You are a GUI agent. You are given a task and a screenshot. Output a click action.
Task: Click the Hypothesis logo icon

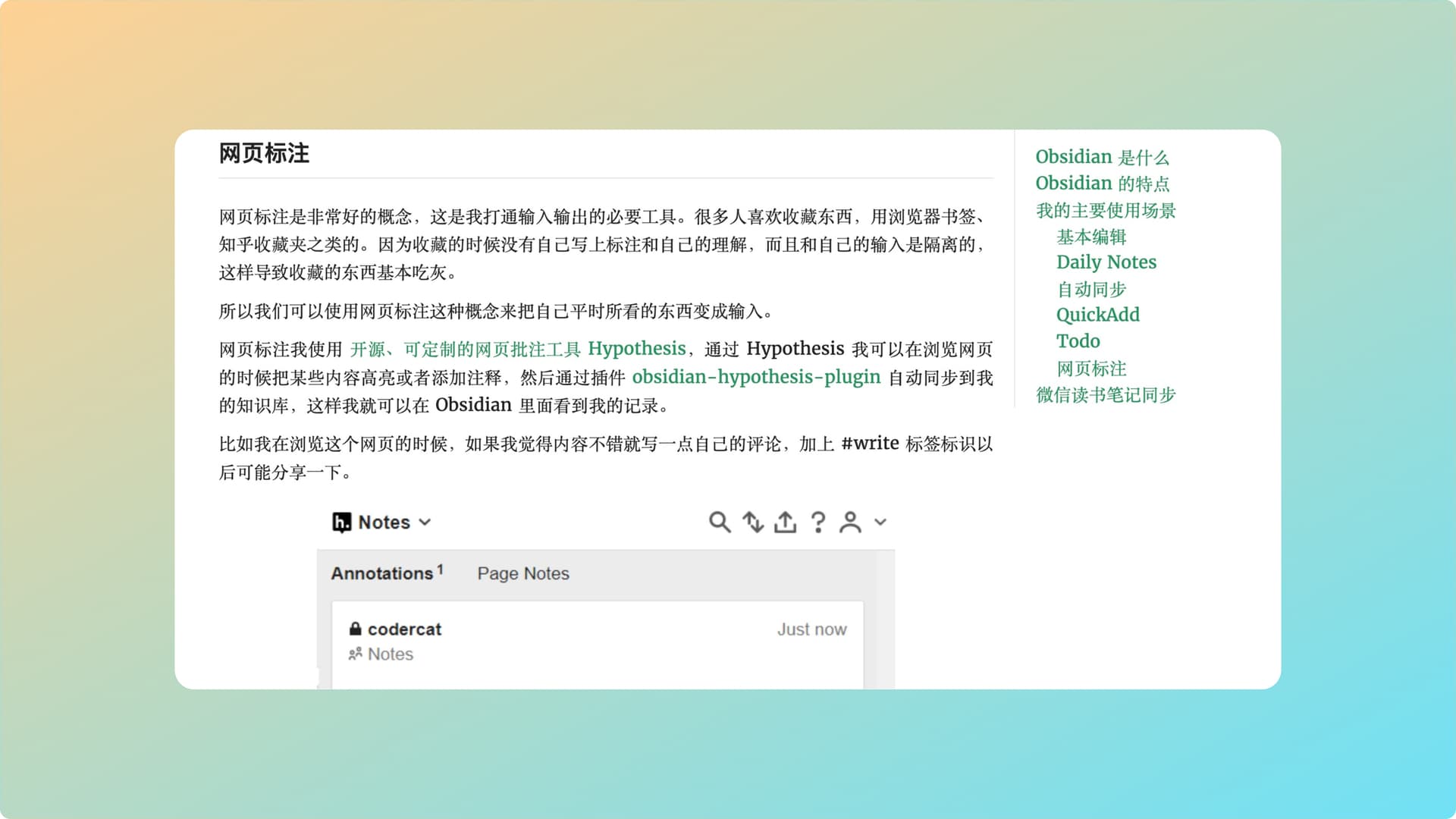(341, 522)
